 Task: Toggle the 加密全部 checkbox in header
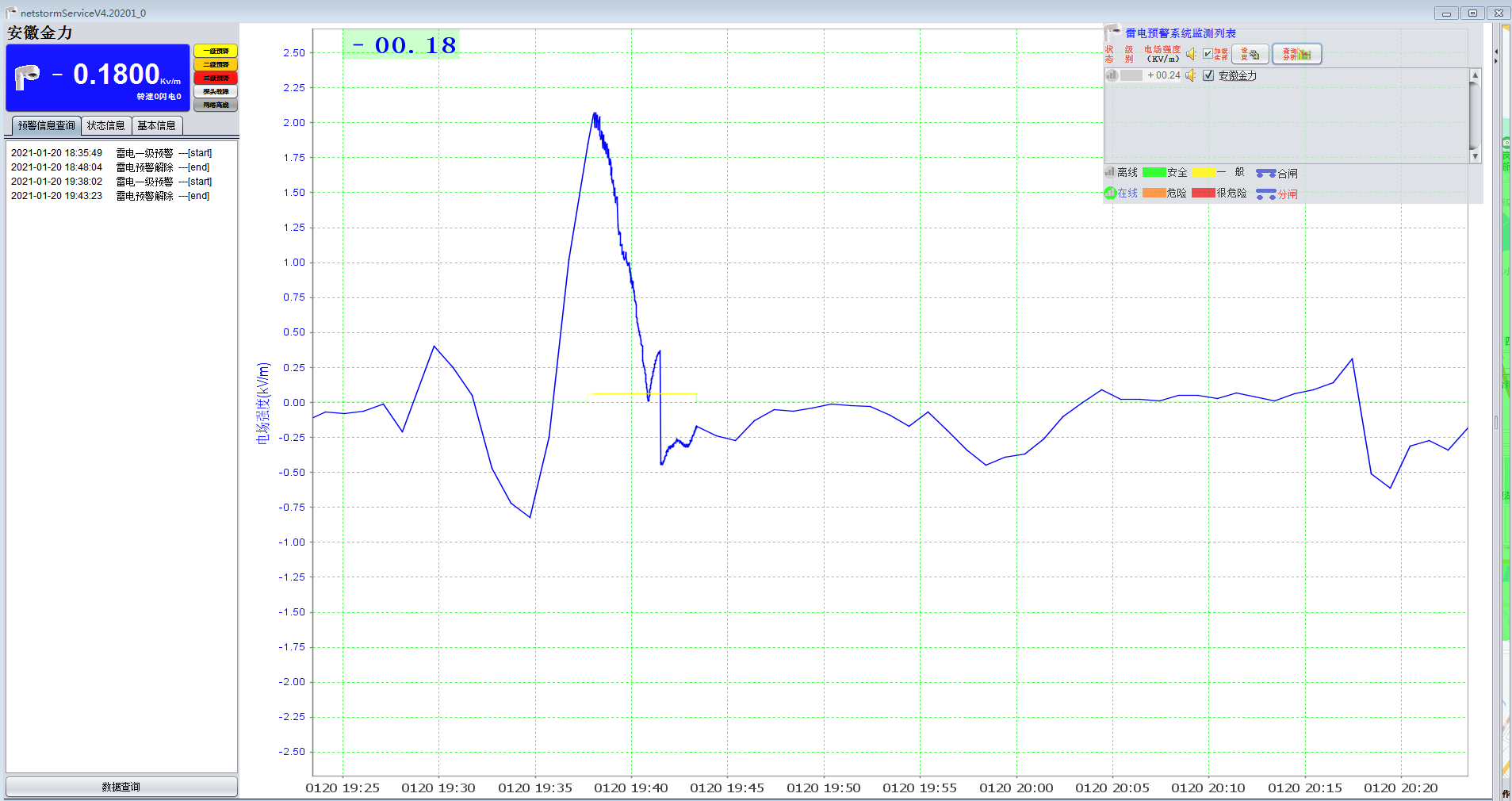tap(1208, 54)
